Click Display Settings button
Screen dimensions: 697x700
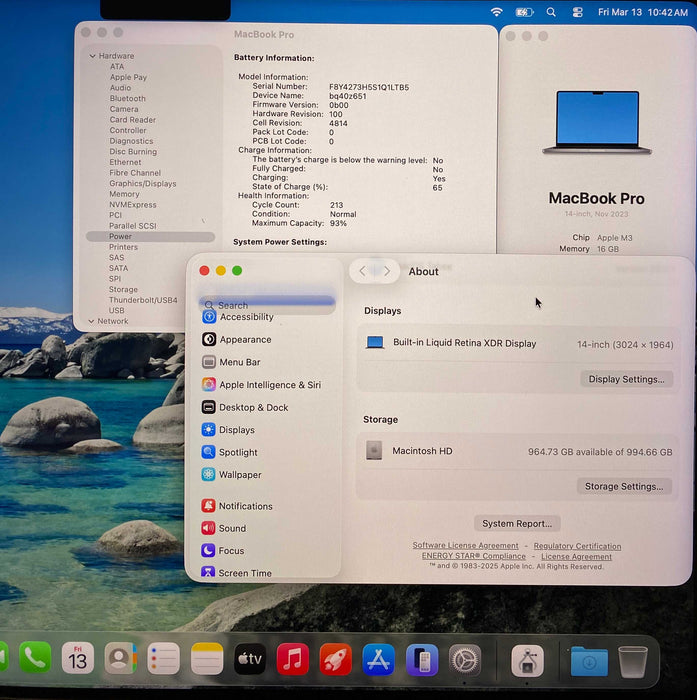coord(626,379)
